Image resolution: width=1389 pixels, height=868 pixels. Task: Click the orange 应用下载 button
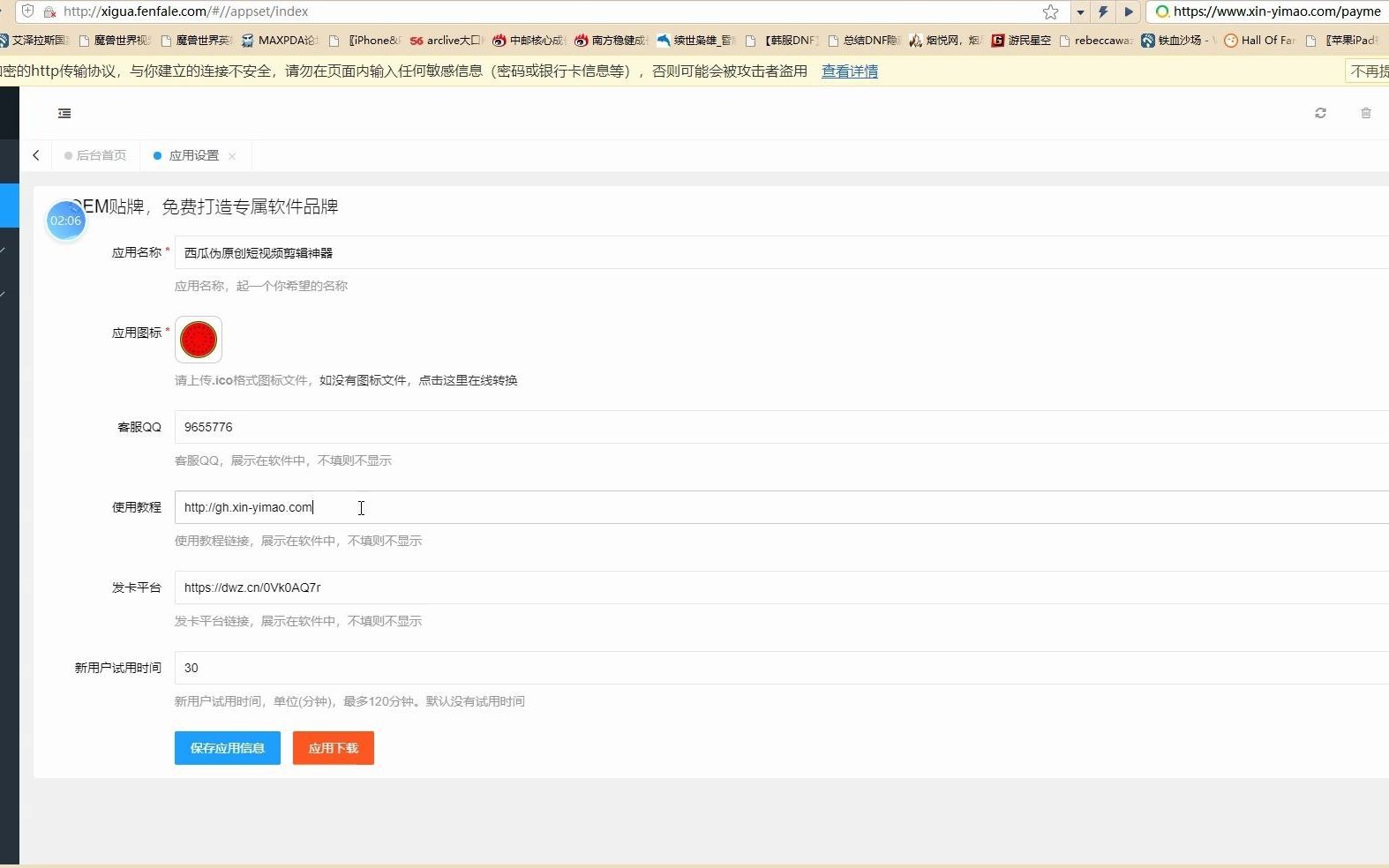(x=334, y=748)
